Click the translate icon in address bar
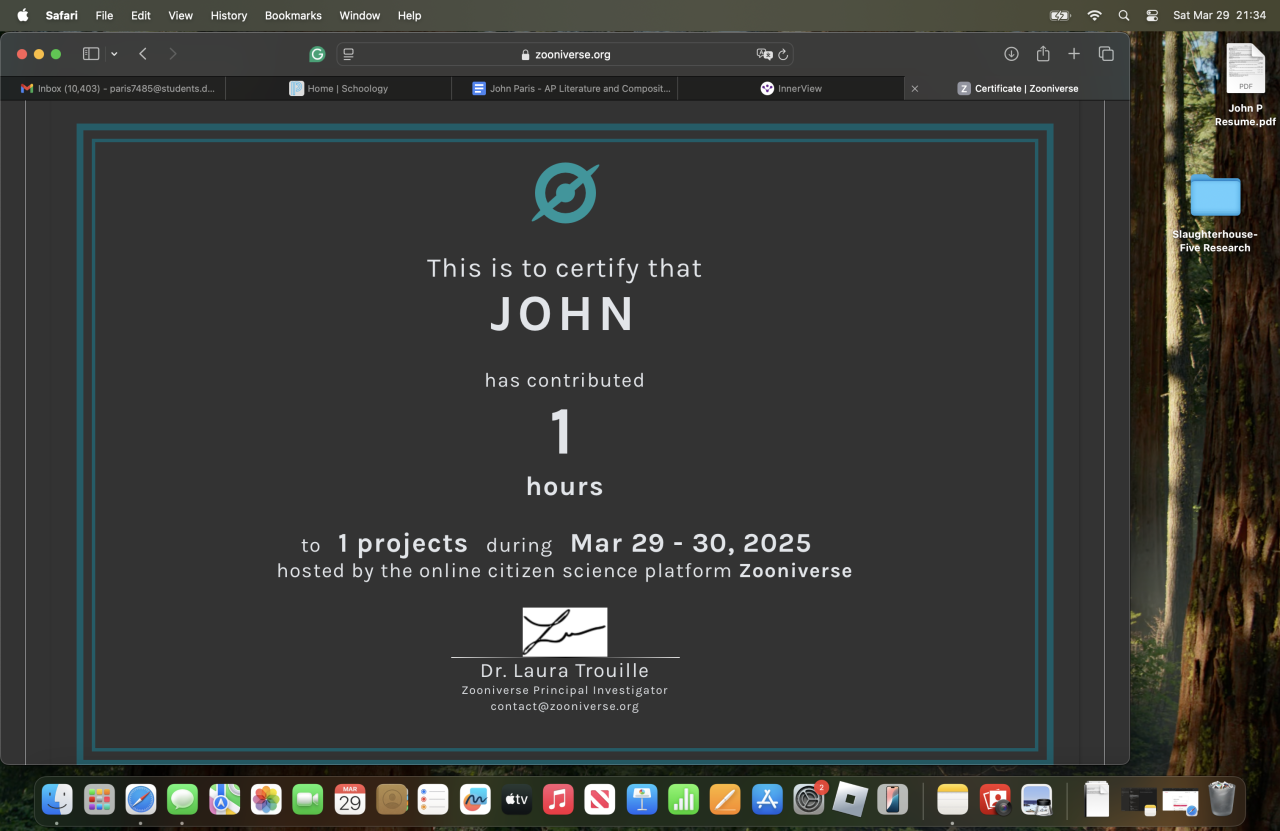 tap(765, 54)
